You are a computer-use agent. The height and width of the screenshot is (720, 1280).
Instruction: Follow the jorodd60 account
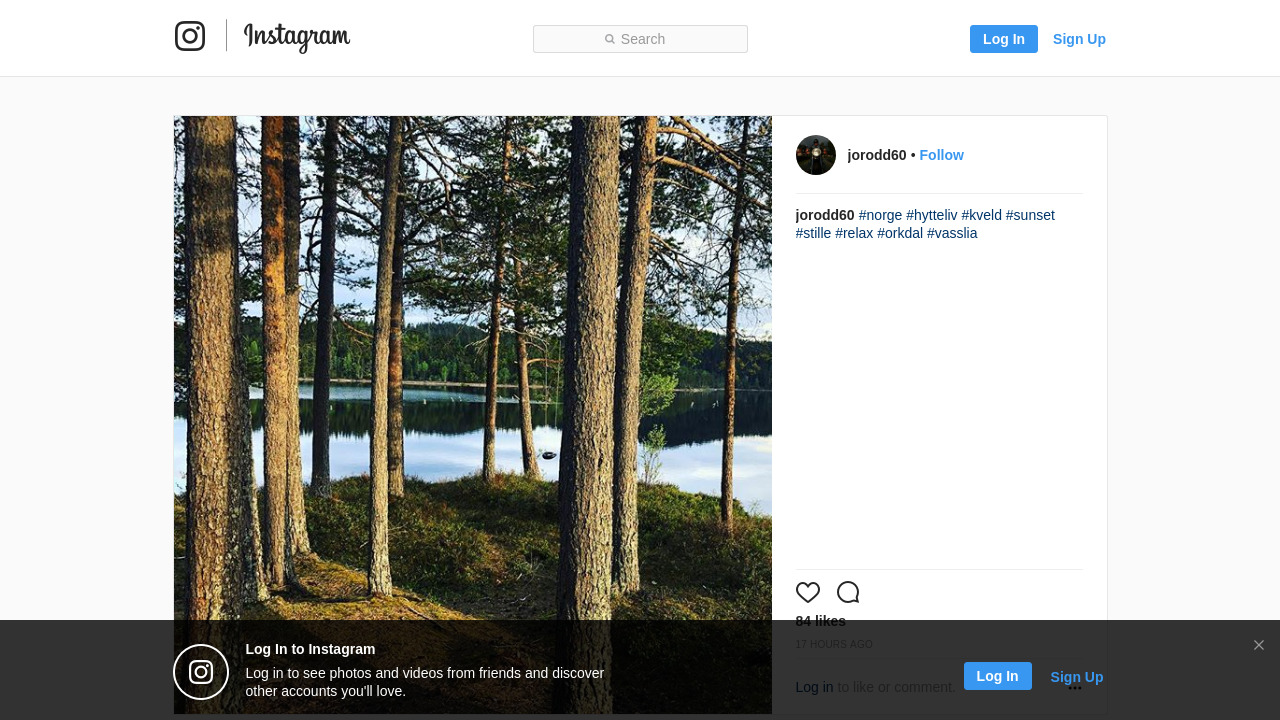[x=941, y=155]
